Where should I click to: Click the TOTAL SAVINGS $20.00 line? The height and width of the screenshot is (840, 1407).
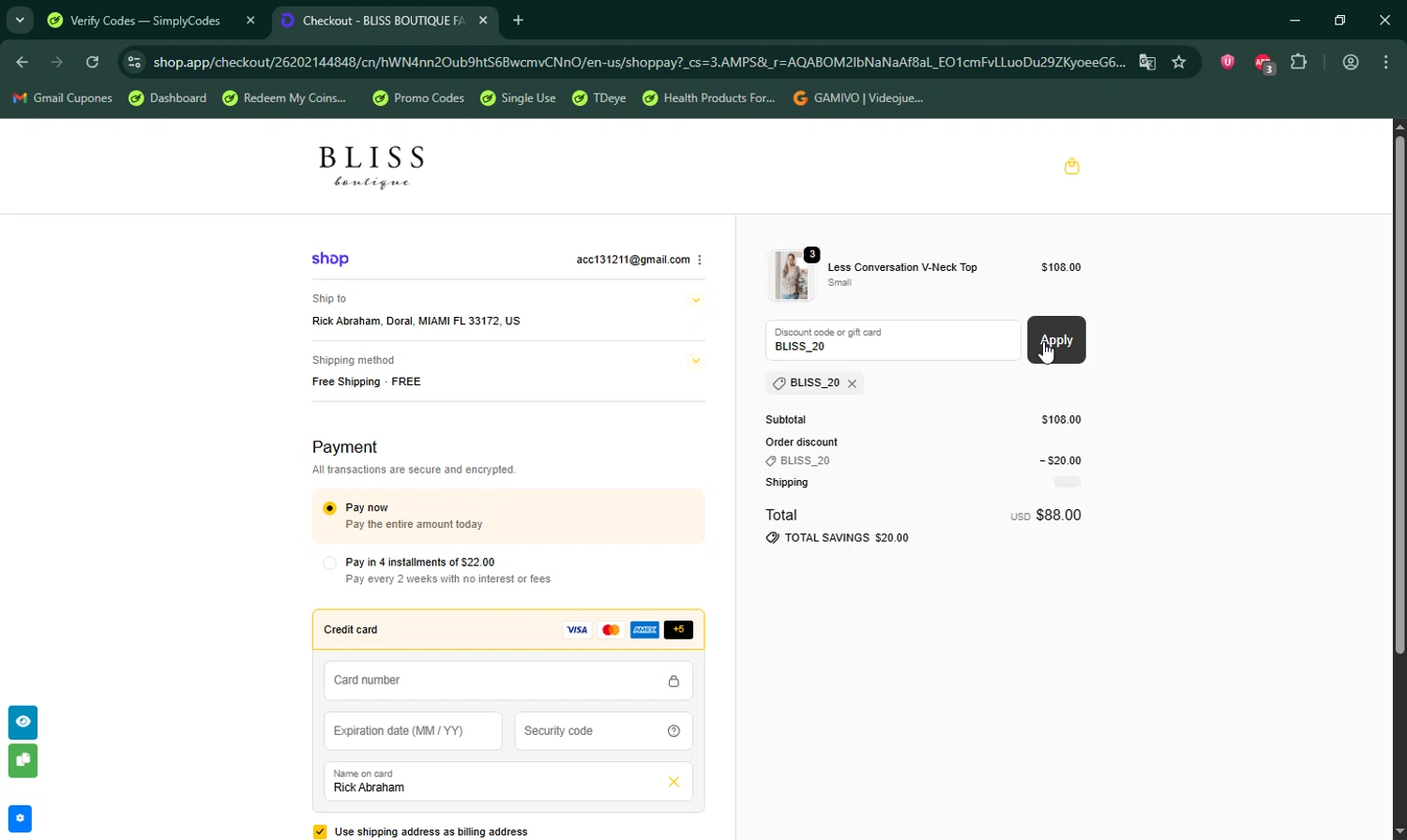click(837, 538)
